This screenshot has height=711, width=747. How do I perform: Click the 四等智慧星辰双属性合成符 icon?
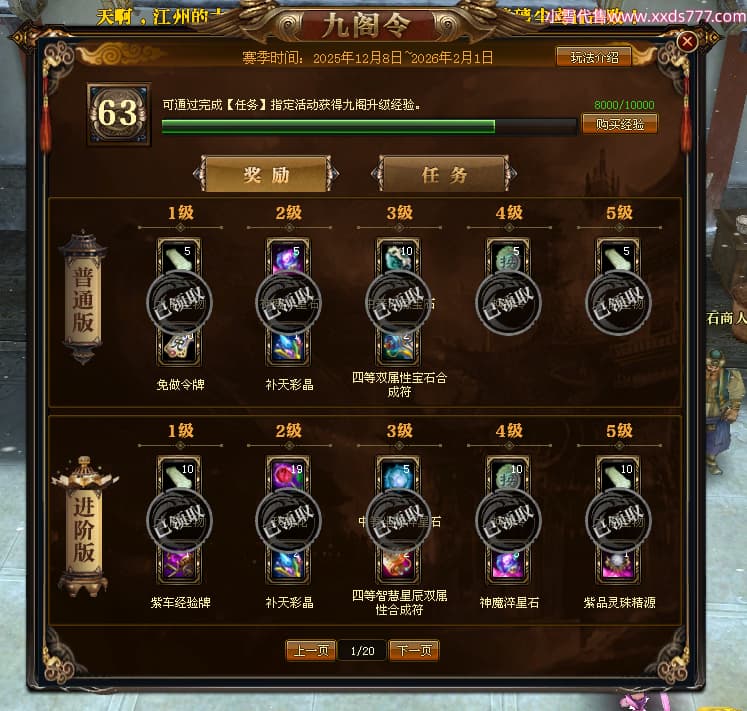click(x=398, y=565)
